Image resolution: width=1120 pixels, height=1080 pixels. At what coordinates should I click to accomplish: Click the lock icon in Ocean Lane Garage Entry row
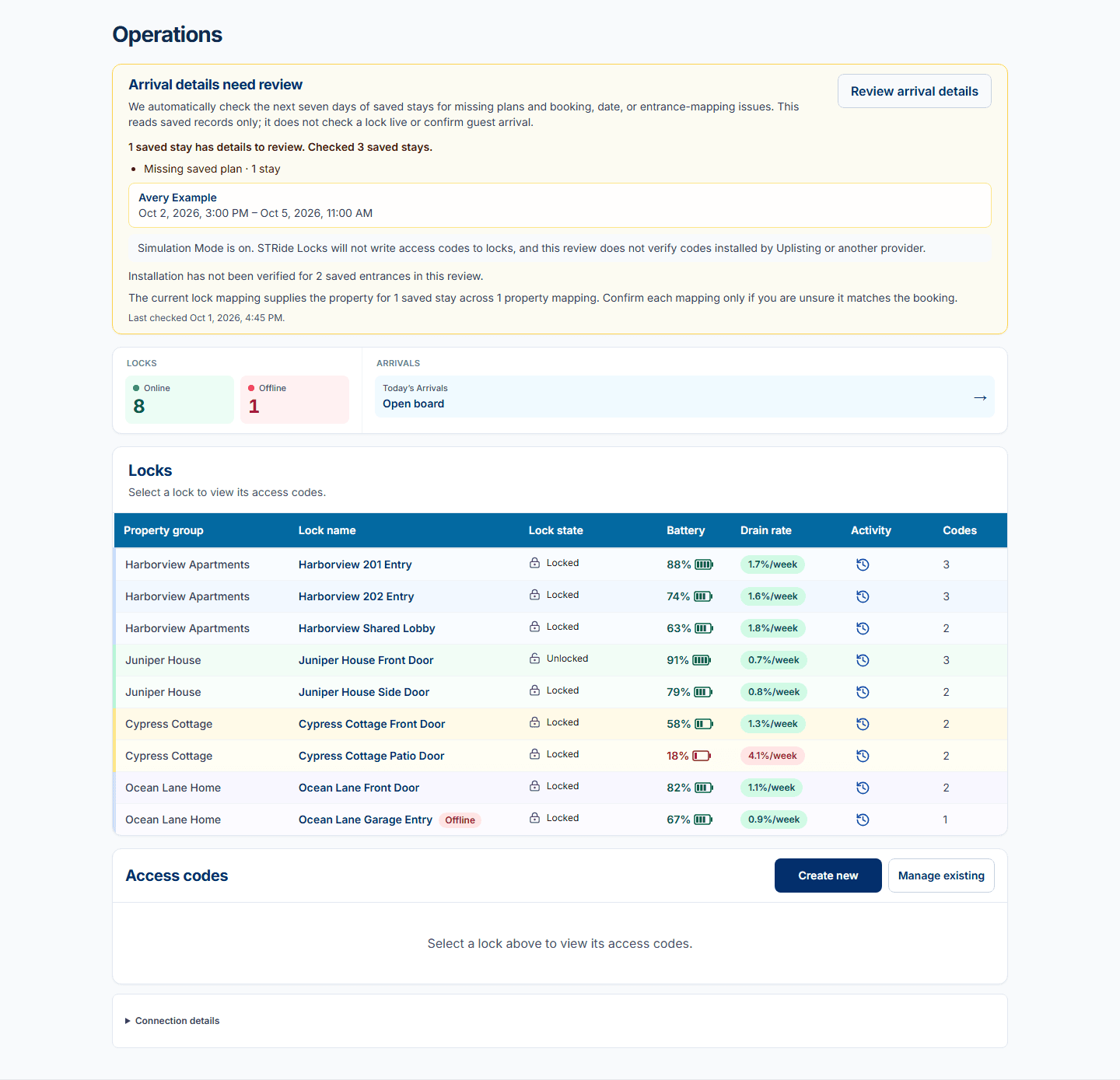pos(534,818)
